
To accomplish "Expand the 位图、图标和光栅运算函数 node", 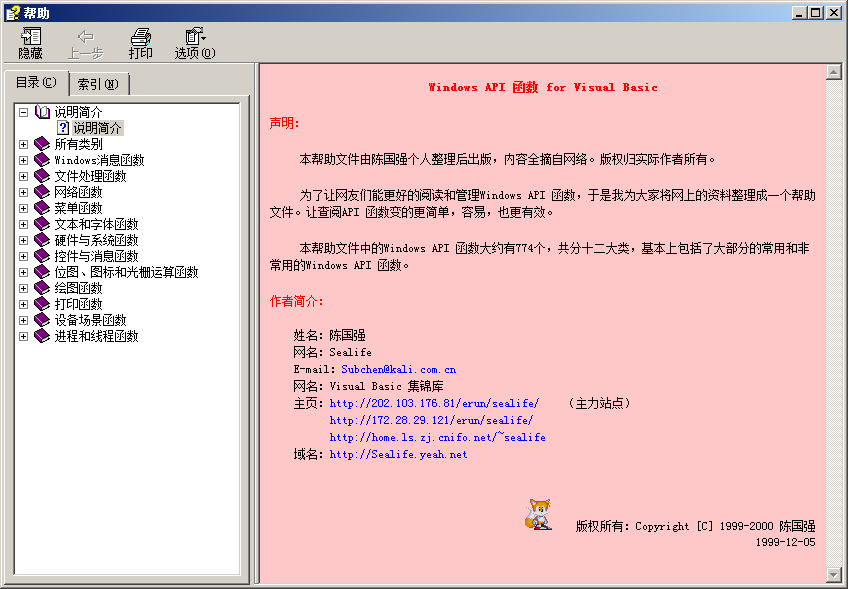I will click(x=23, y=272).
